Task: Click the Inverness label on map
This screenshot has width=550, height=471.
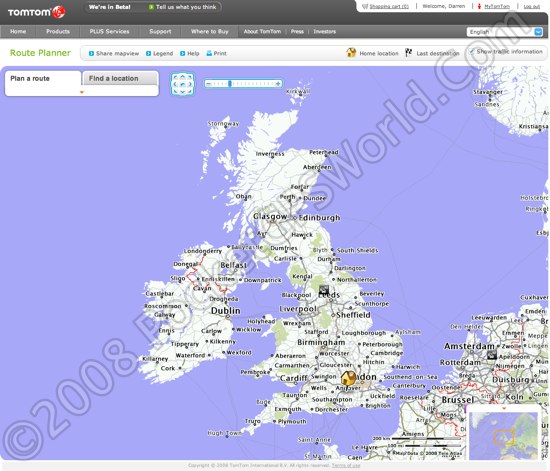Action: 270,154
